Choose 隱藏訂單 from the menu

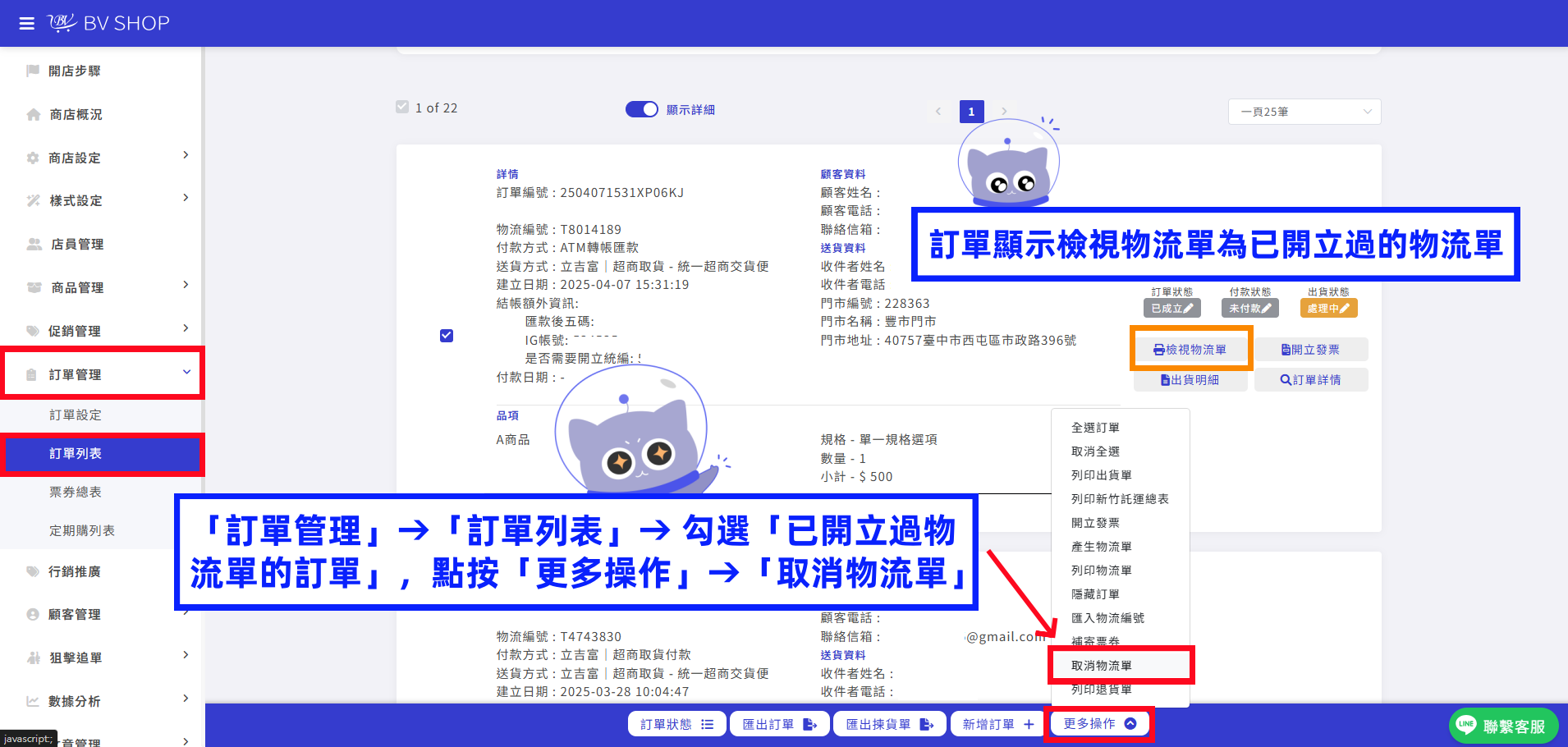click(x=1121, y=594)
